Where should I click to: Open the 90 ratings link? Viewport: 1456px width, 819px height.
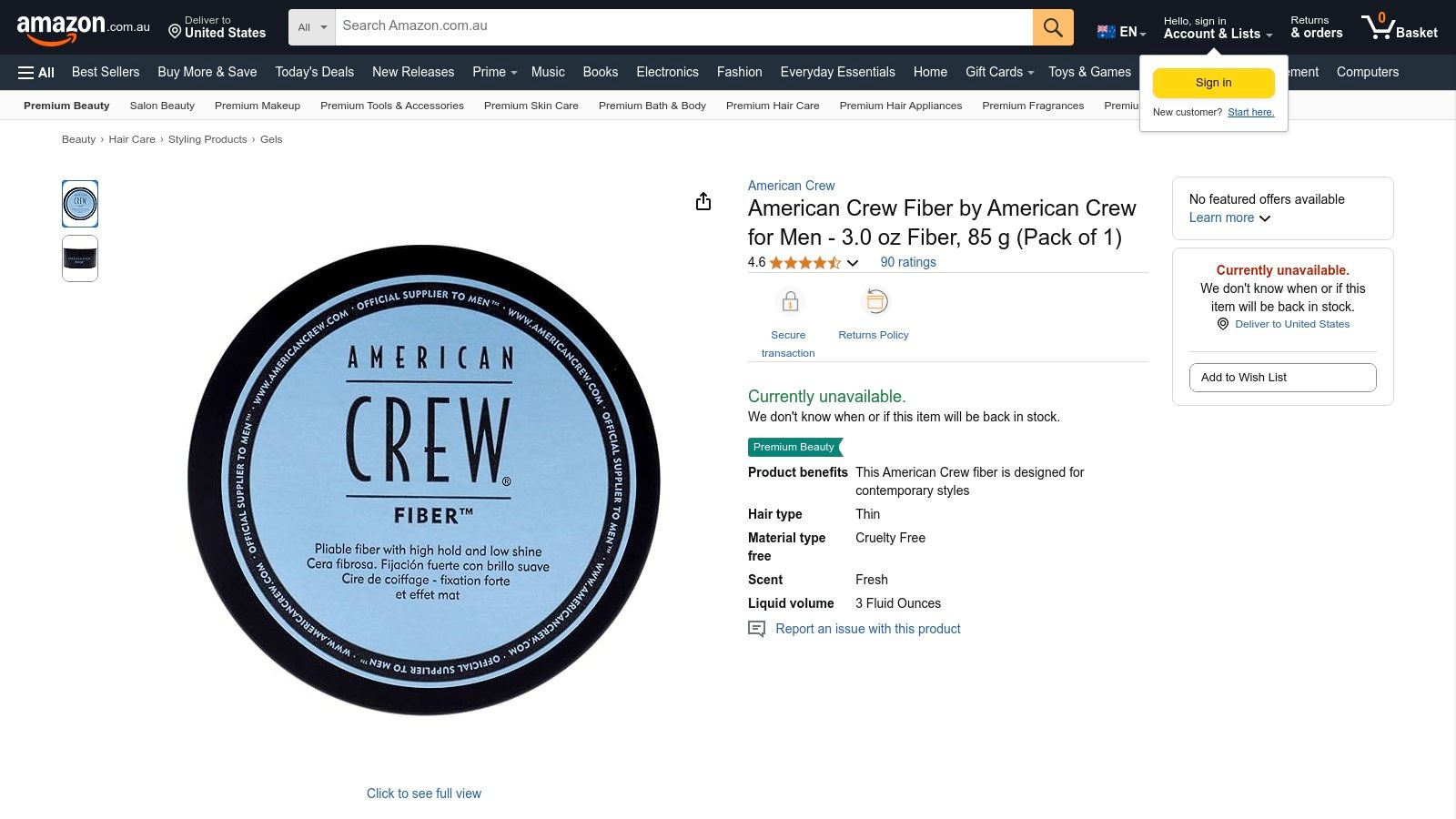(907, 262)
